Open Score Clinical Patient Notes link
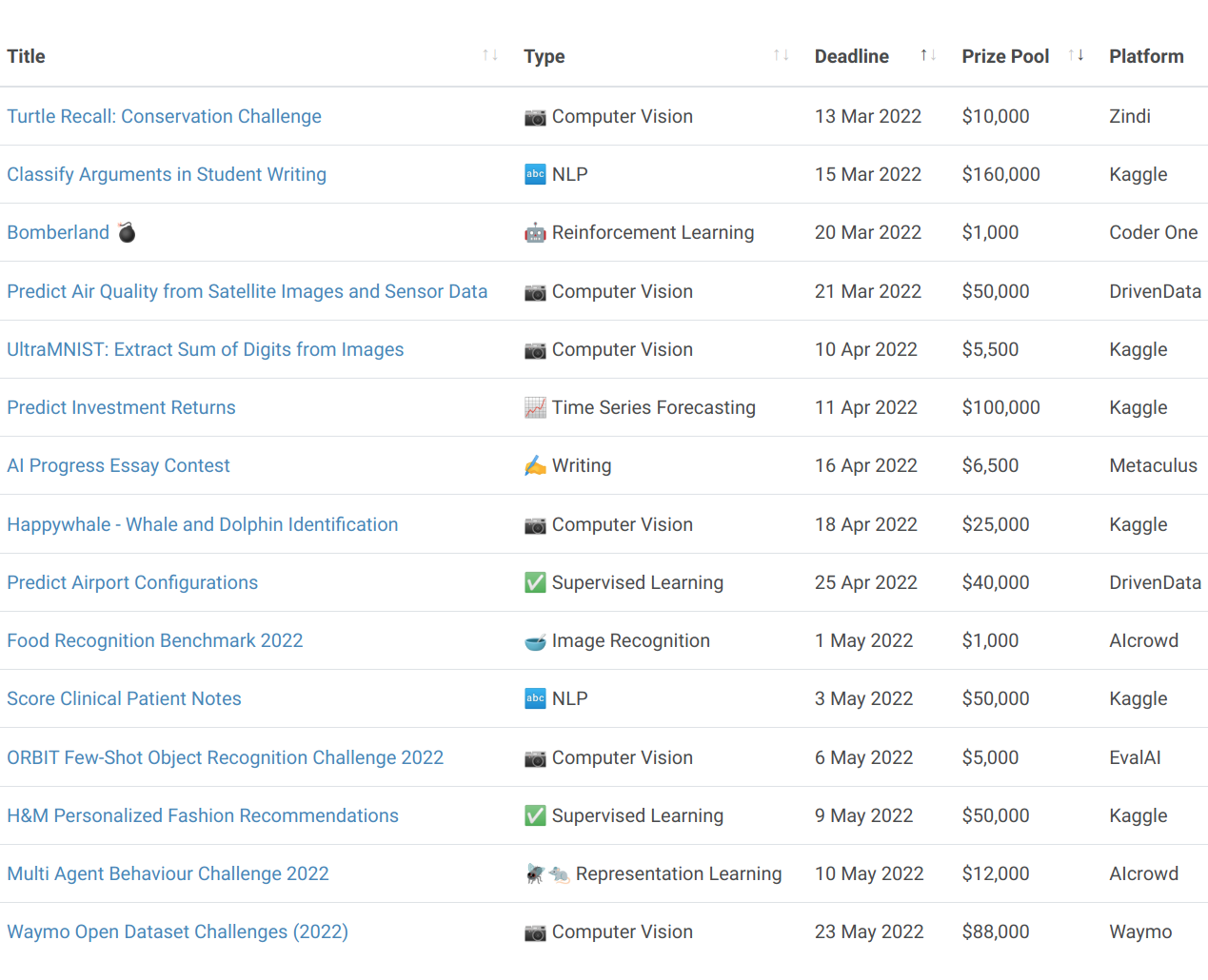 point(124,698)
